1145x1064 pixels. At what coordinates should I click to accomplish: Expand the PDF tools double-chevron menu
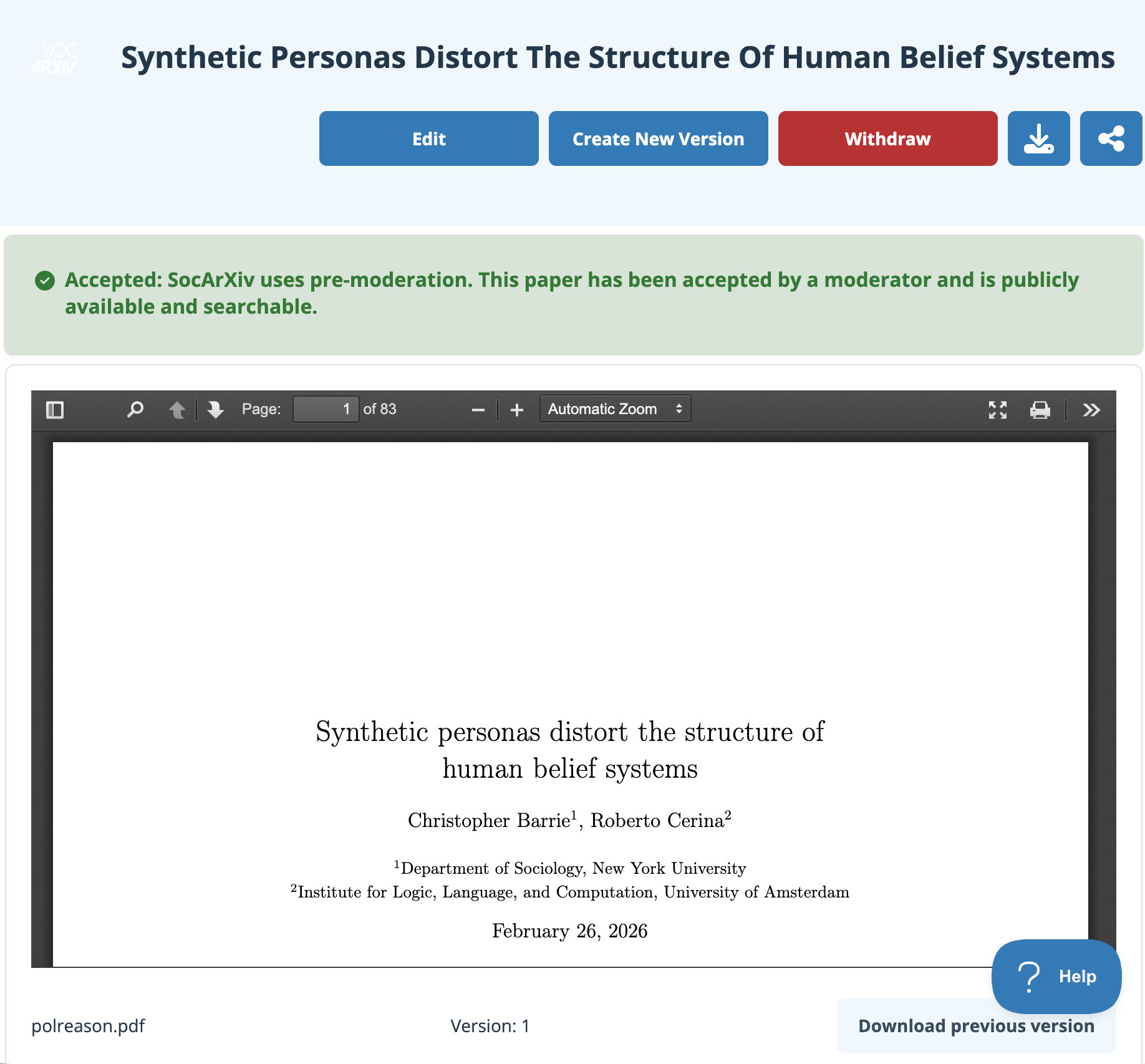tap(1091, 410)
